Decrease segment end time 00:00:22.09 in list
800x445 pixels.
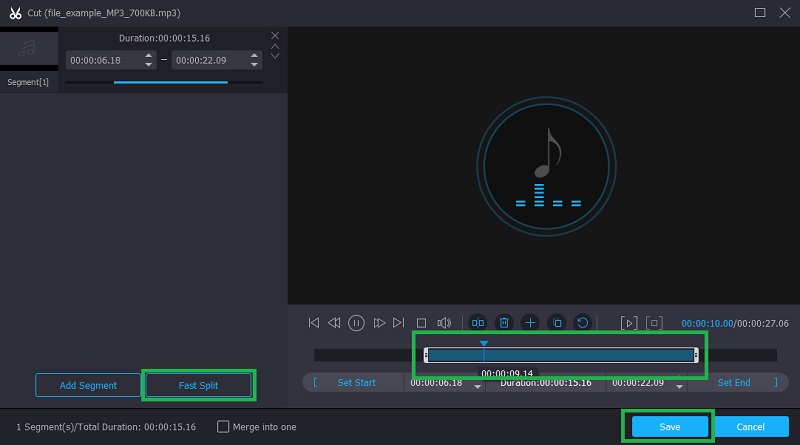pos(256,65)
